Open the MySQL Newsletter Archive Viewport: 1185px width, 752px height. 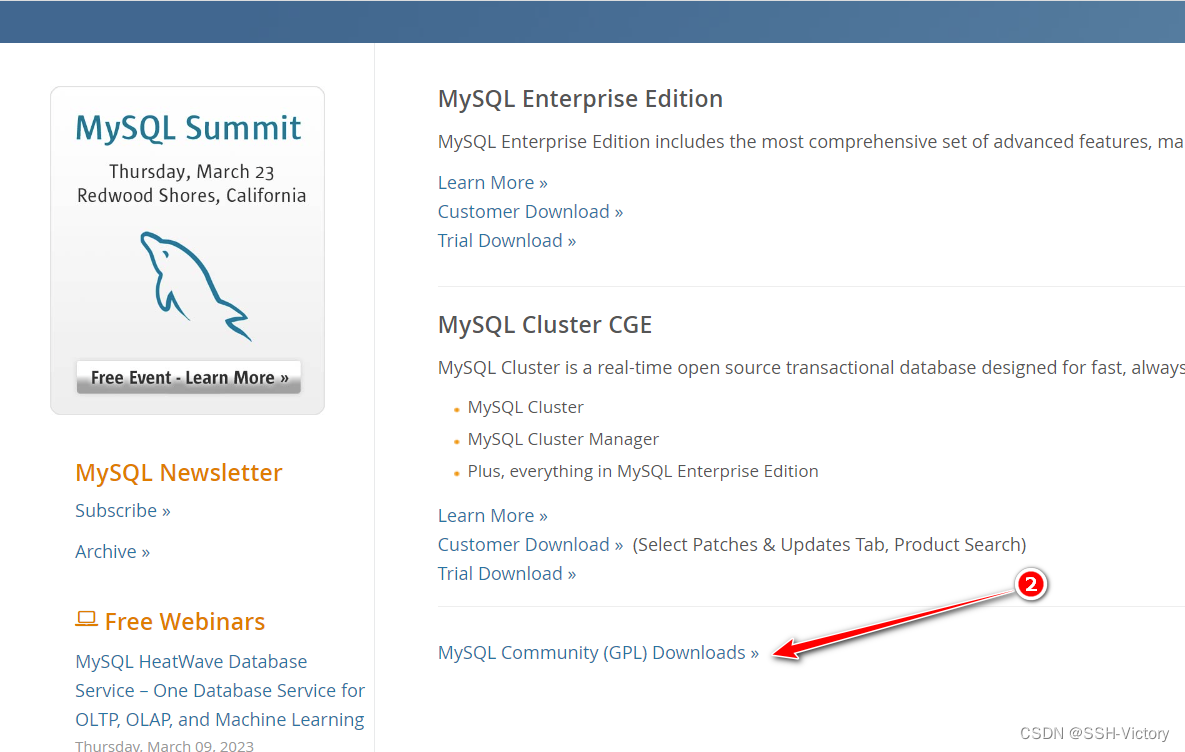(x=112, y=551)
